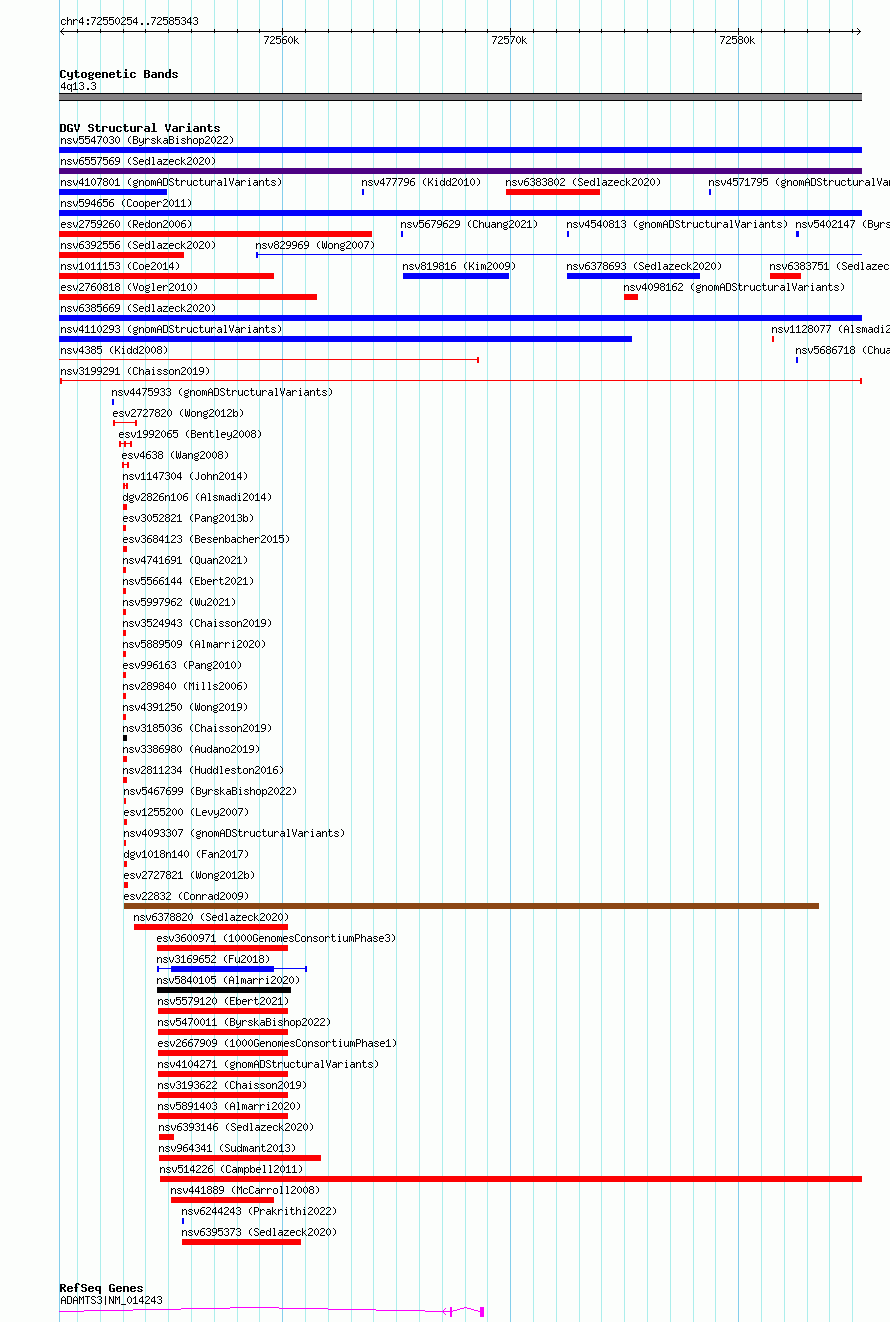
Task: Click the nsv5679629 (Chuang2021) label
Action: pyautogui.click(x=469, y=225)
